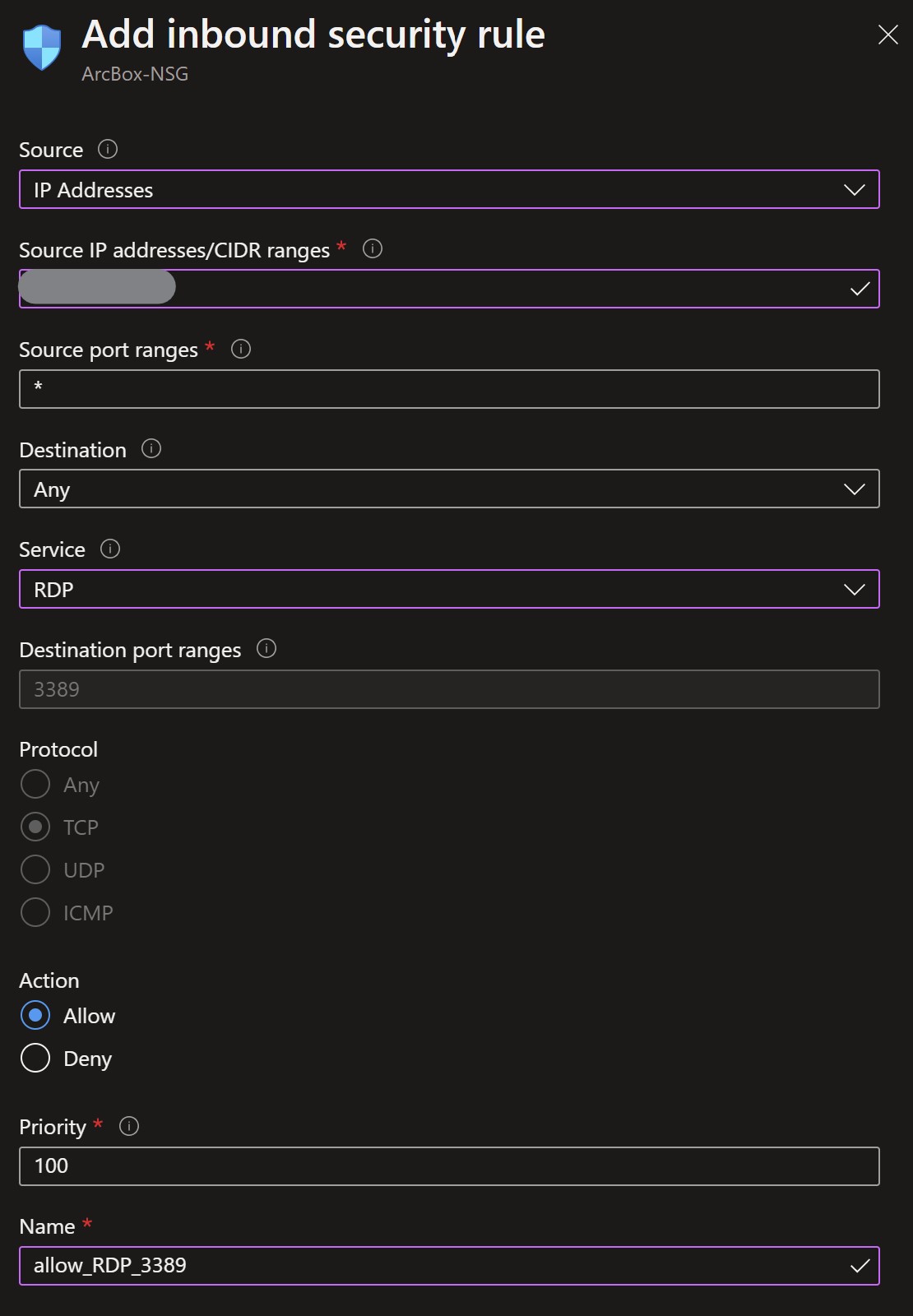Open the Source dropdown showing IP Addresses
The width and height of the screenshot is (913, 1316).
point(449,189)
